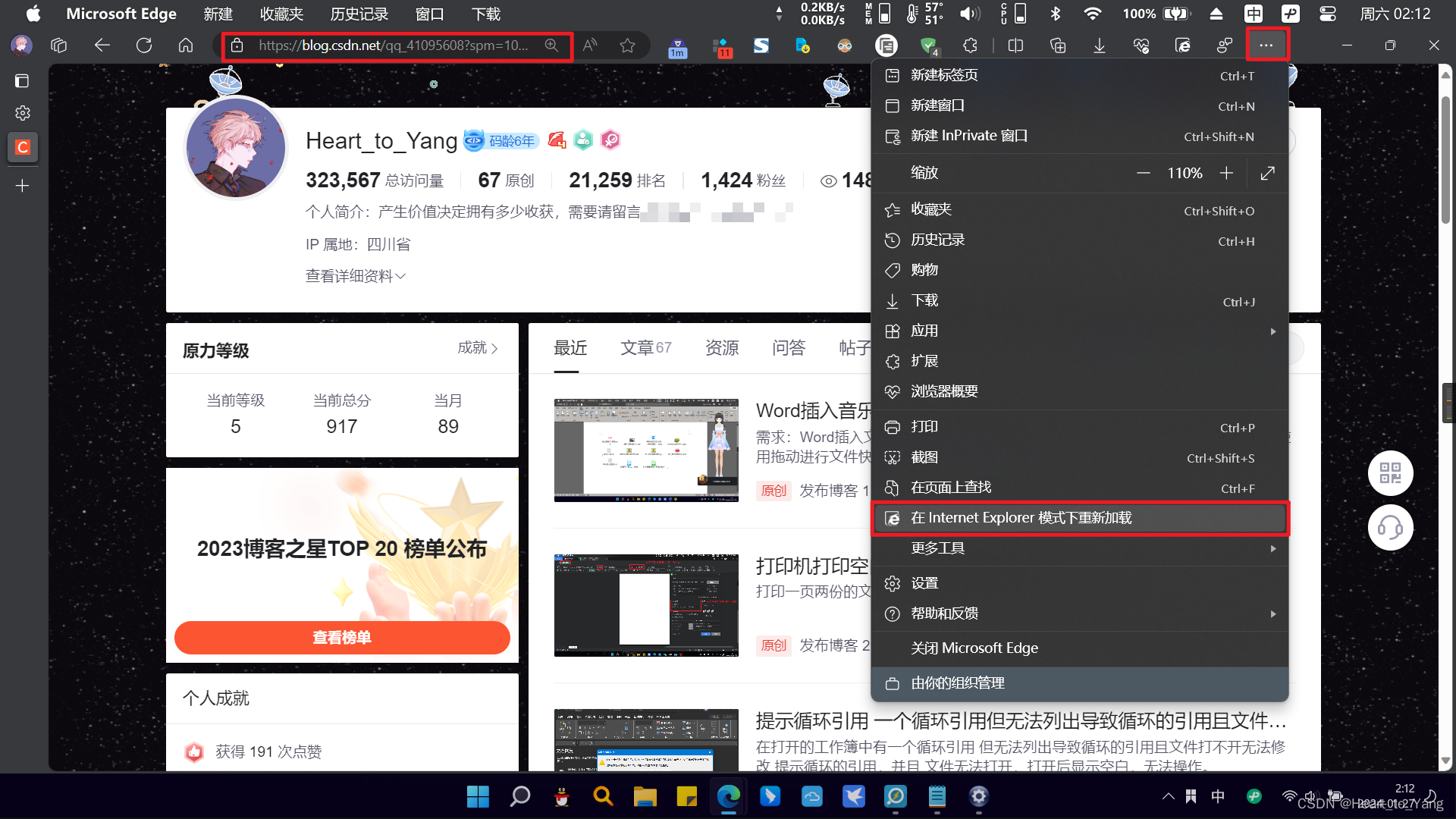Open the profile avatar in toolbar
This screenshot has height=819, width=1456.
click(x=21, y=45)
